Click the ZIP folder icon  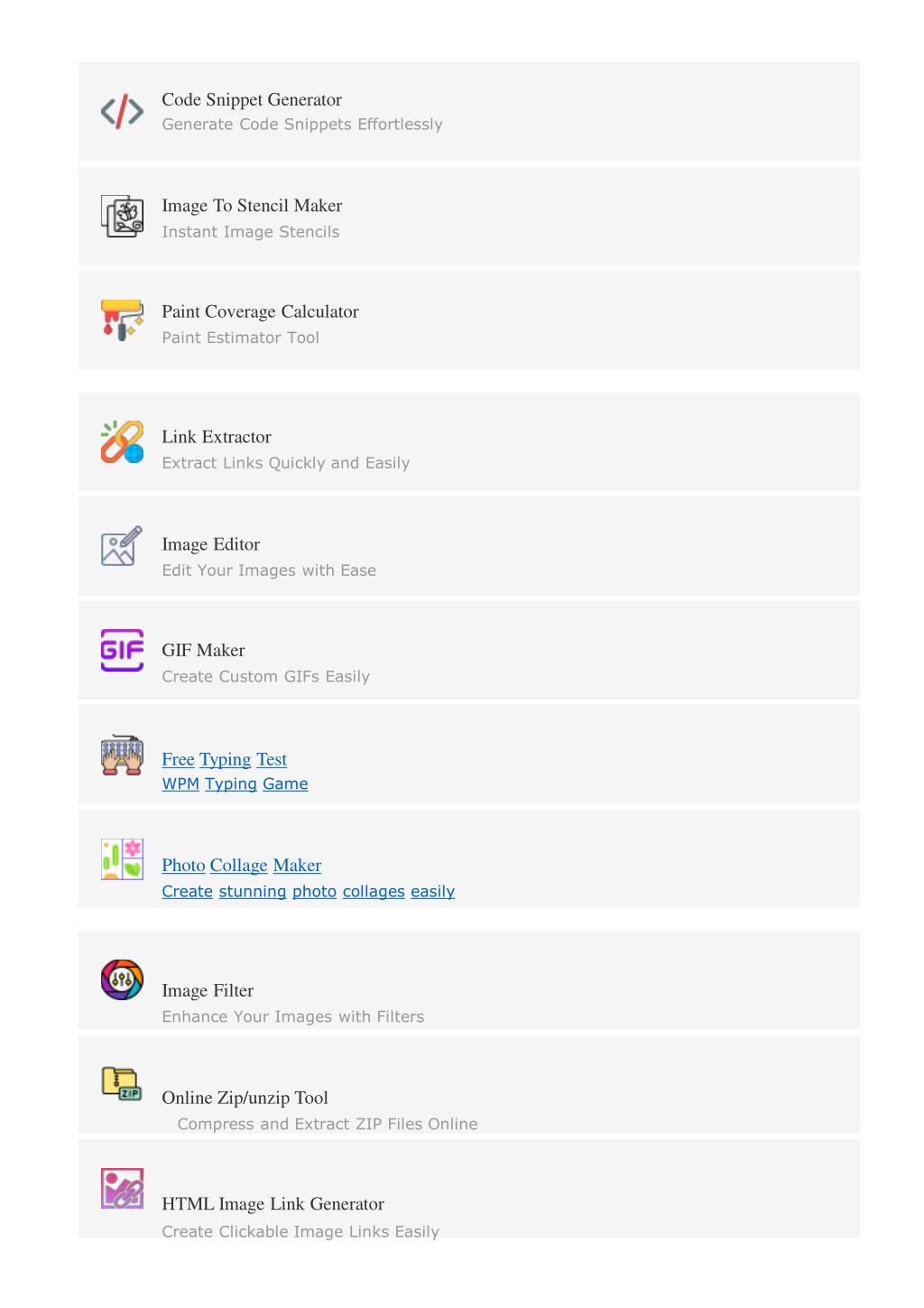pos(122,1083)
